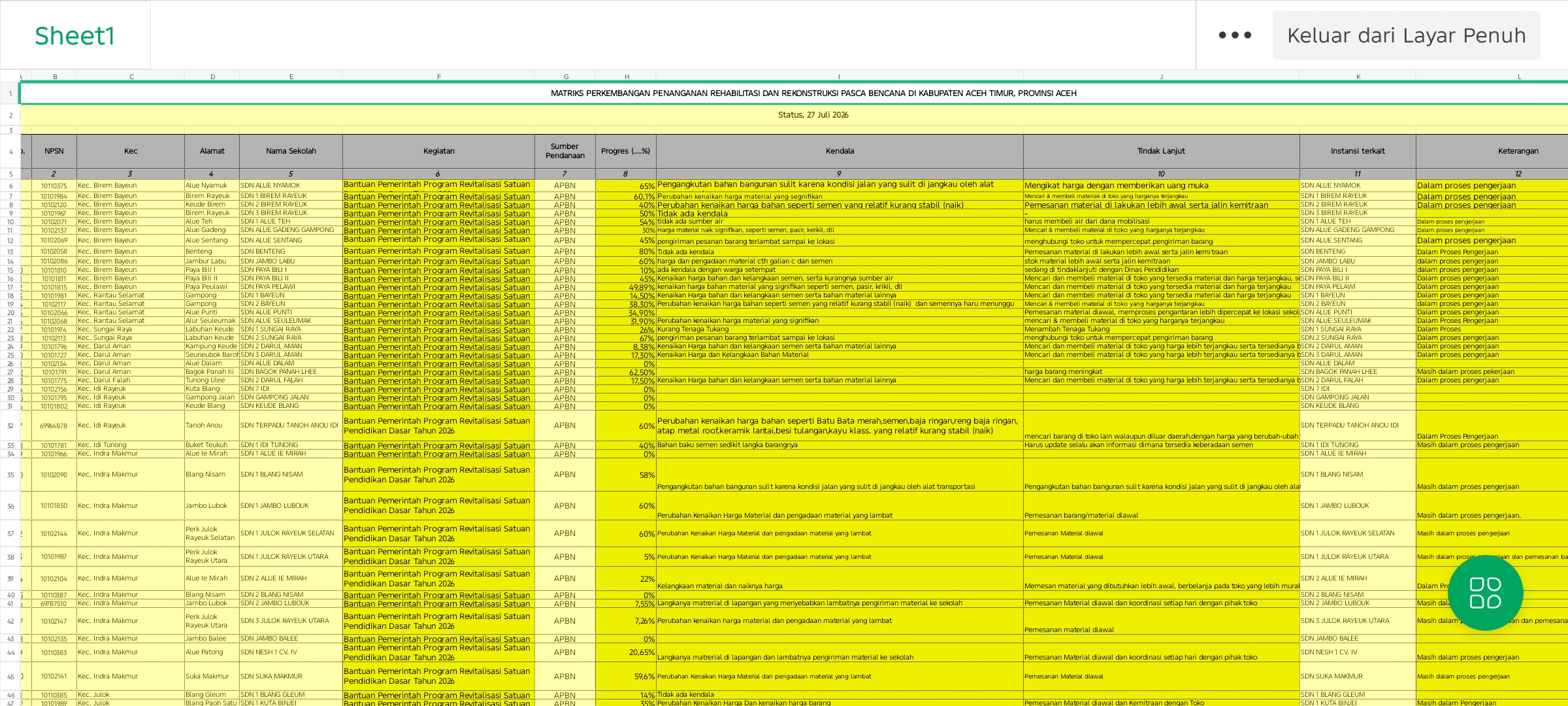Select NPSN cell 10110375

click(54, 186)
